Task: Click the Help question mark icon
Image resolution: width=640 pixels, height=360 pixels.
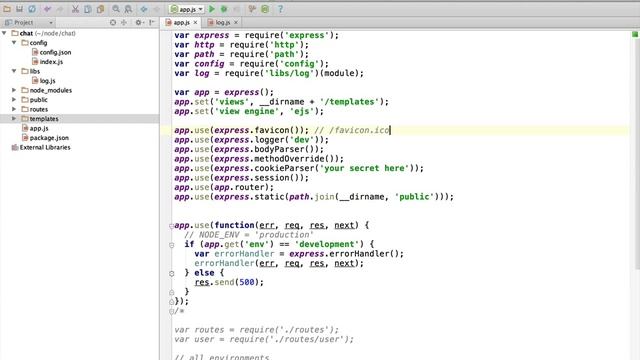Action: coord(280,9)
